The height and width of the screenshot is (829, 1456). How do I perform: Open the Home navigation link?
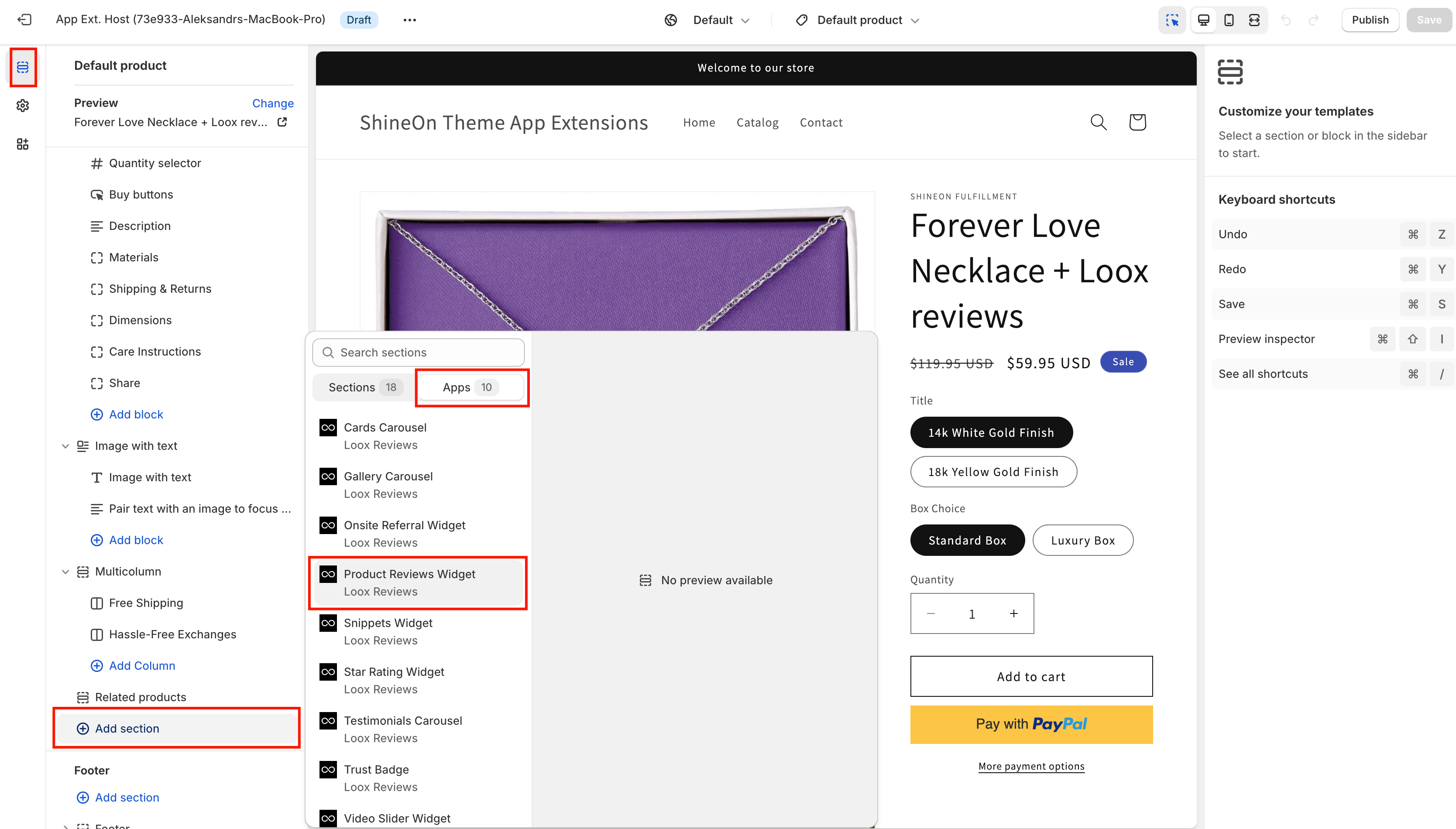699,123
